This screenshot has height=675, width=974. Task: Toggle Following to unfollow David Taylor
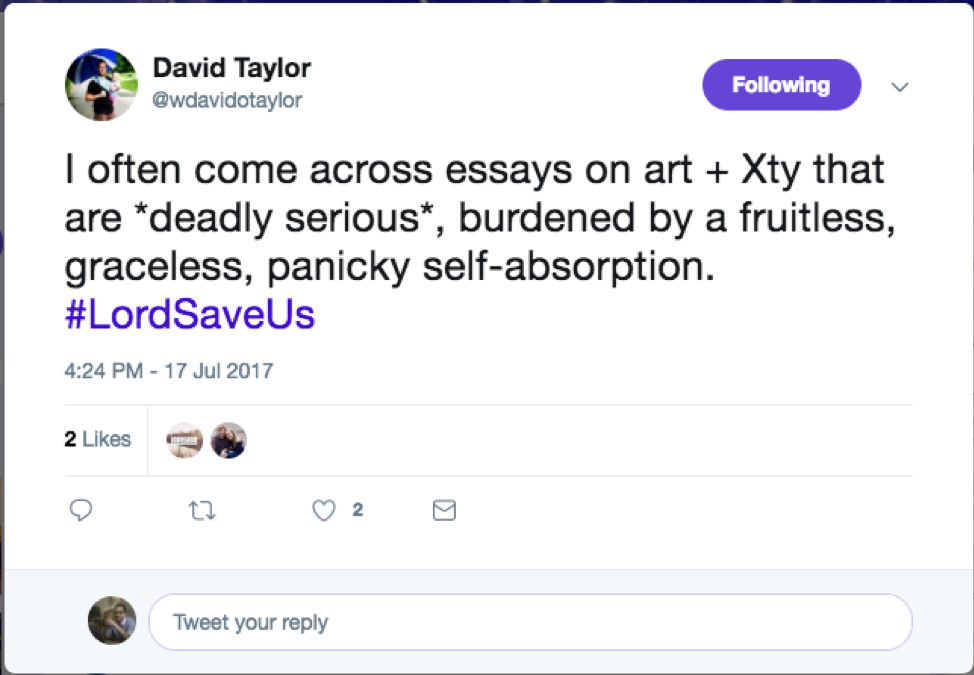(x=781, y=85)
